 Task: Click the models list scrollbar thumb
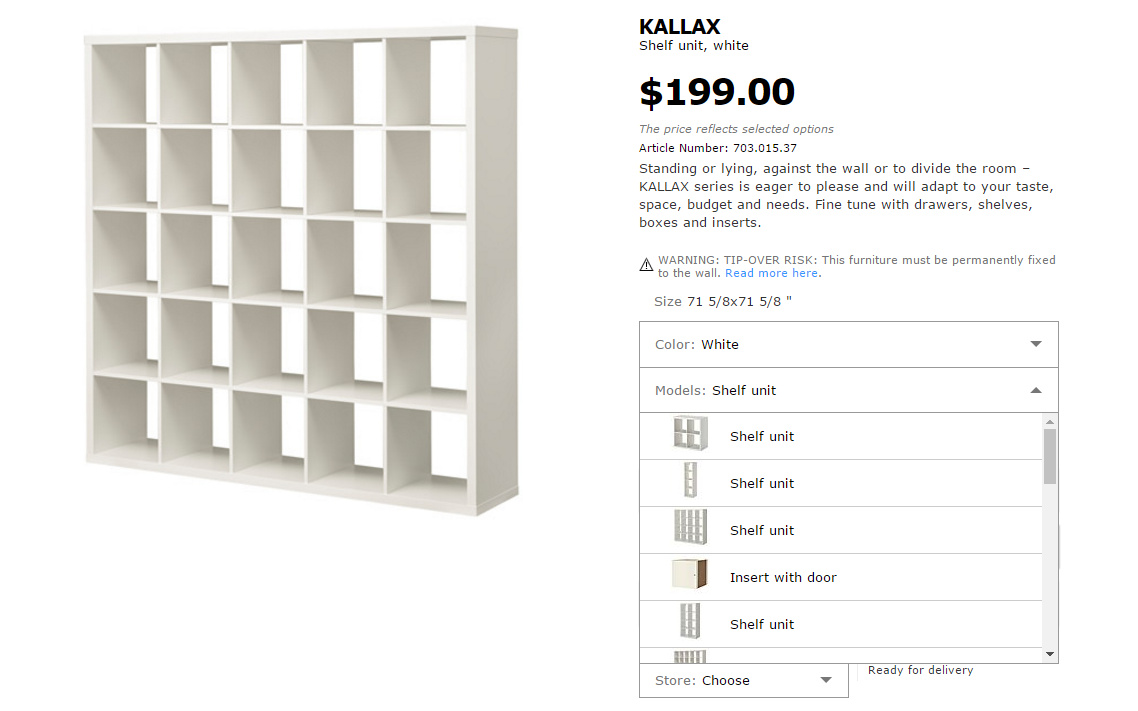click(x=1050, y=455)
